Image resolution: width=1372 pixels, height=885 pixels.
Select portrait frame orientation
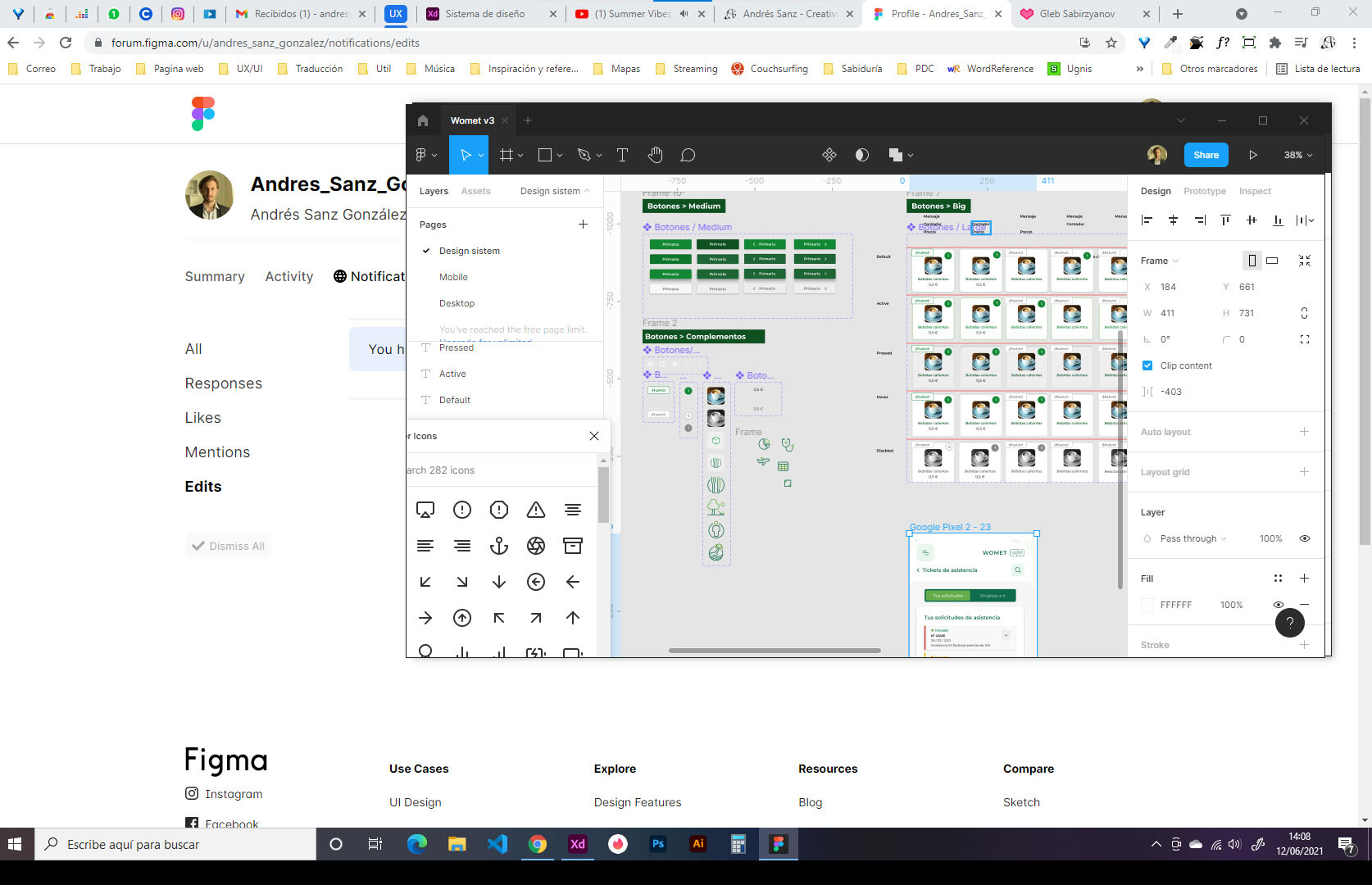click(x=1252, y=261)
